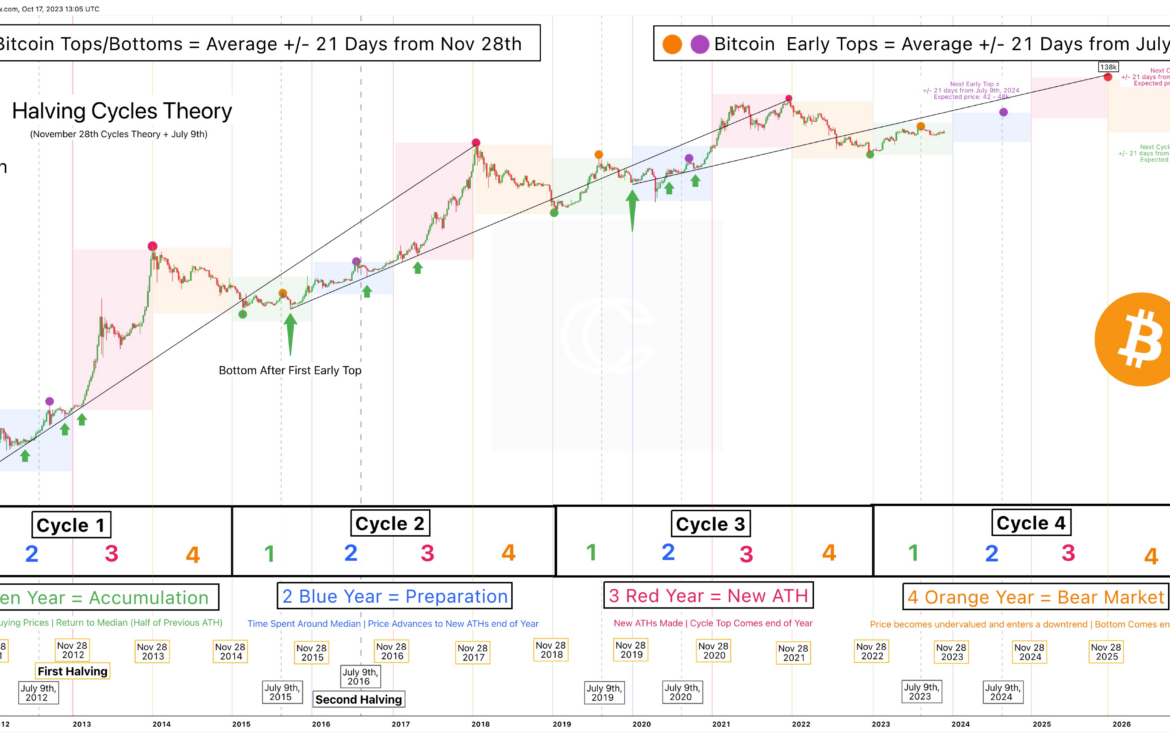Click the 'July 9th, 2023' date label
This screenshot has height=752, width=1170.
coord(922,691)
